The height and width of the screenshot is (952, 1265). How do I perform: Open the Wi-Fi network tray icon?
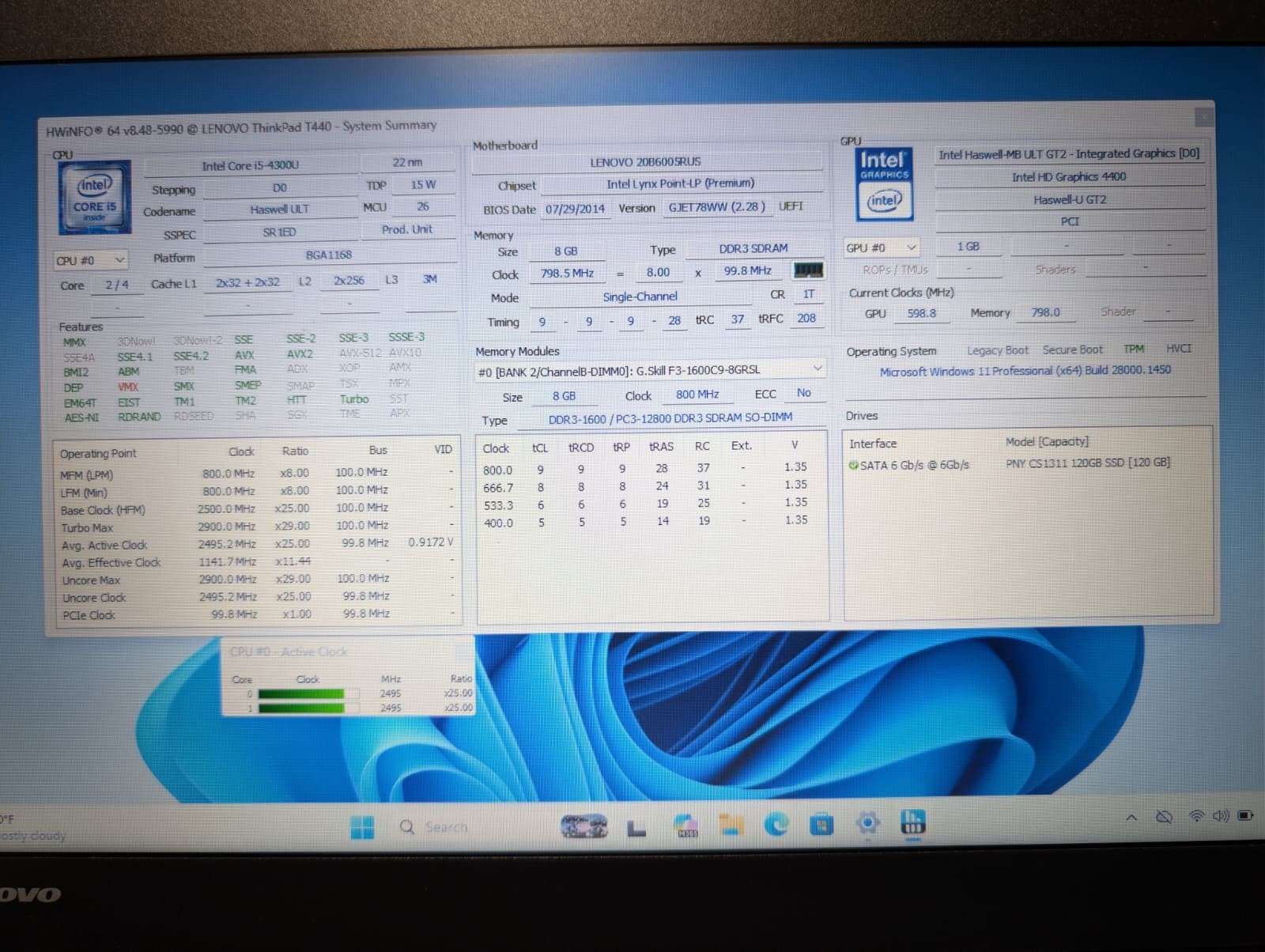coord(1197,816)
